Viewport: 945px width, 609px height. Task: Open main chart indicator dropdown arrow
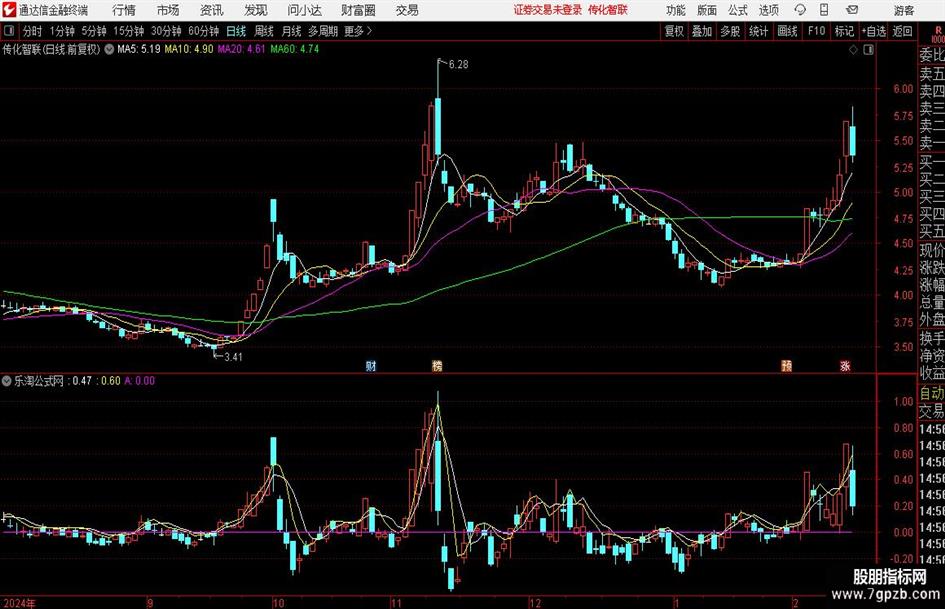[x=109, y=49]
